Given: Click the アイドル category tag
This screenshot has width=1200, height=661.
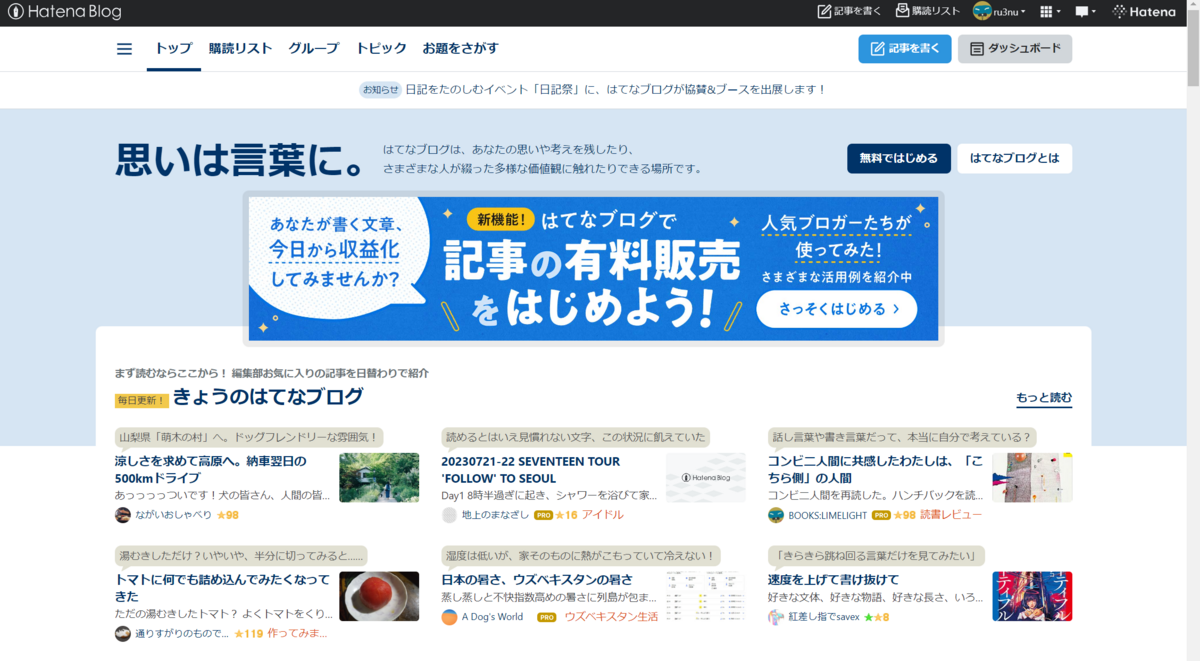Looking at the screenshot, I should click(603, 515).
